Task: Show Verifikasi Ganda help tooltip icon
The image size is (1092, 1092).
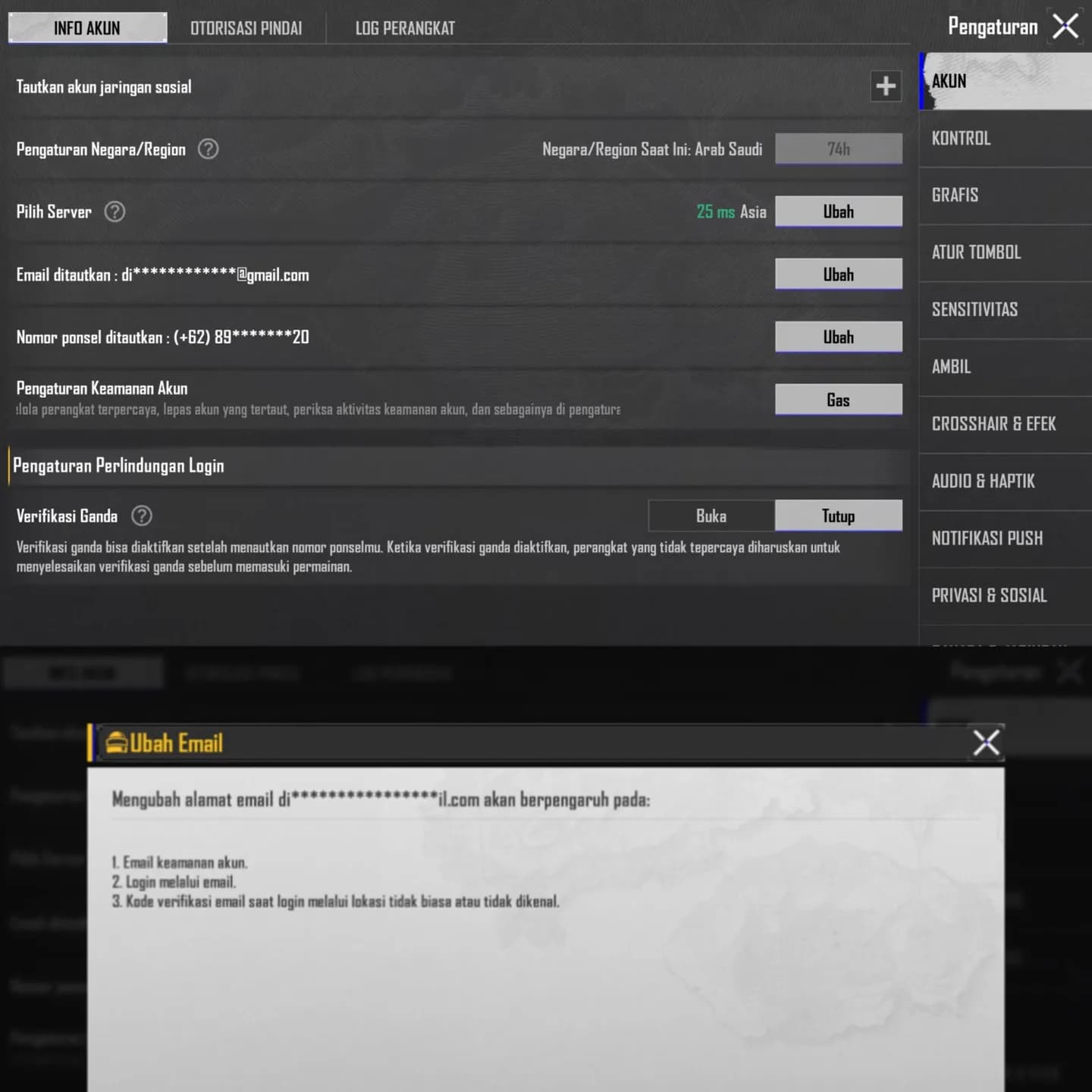Action: [x=142, y=516]
